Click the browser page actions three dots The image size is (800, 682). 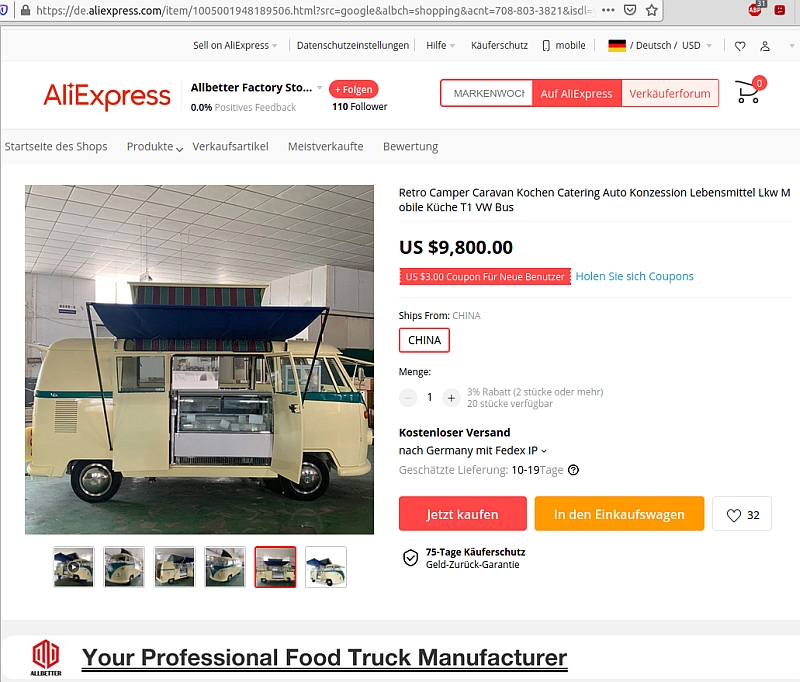608,10
